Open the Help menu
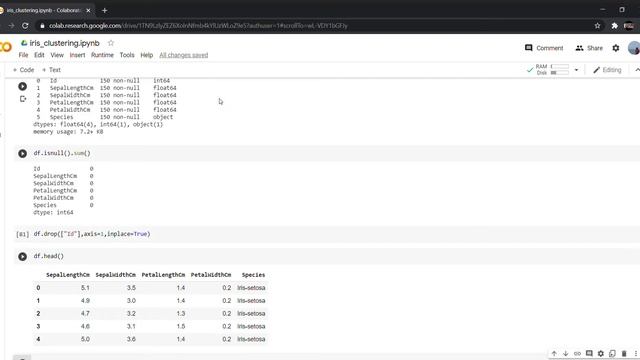Image resolution: width=640 pixels, height=360 pixels. [x=147, y=55]
